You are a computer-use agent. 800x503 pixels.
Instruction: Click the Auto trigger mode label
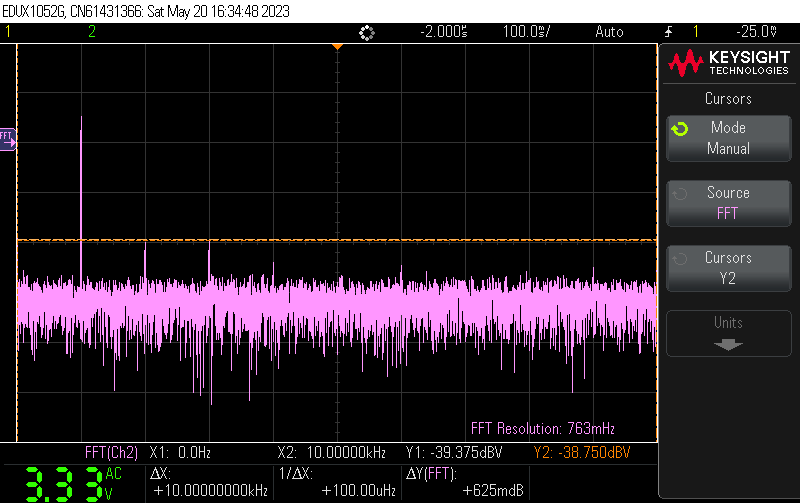coord(609,32)
